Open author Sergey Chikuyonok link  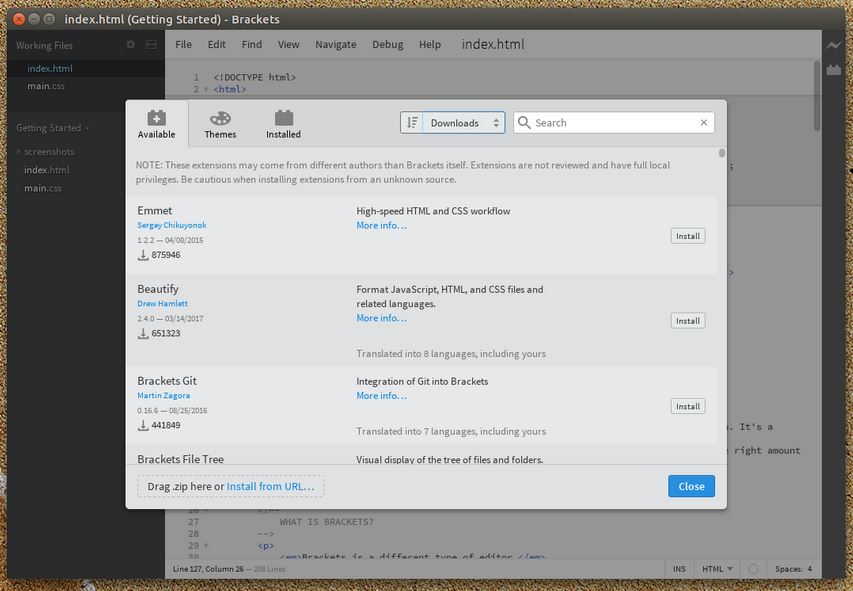click(172, 225)
